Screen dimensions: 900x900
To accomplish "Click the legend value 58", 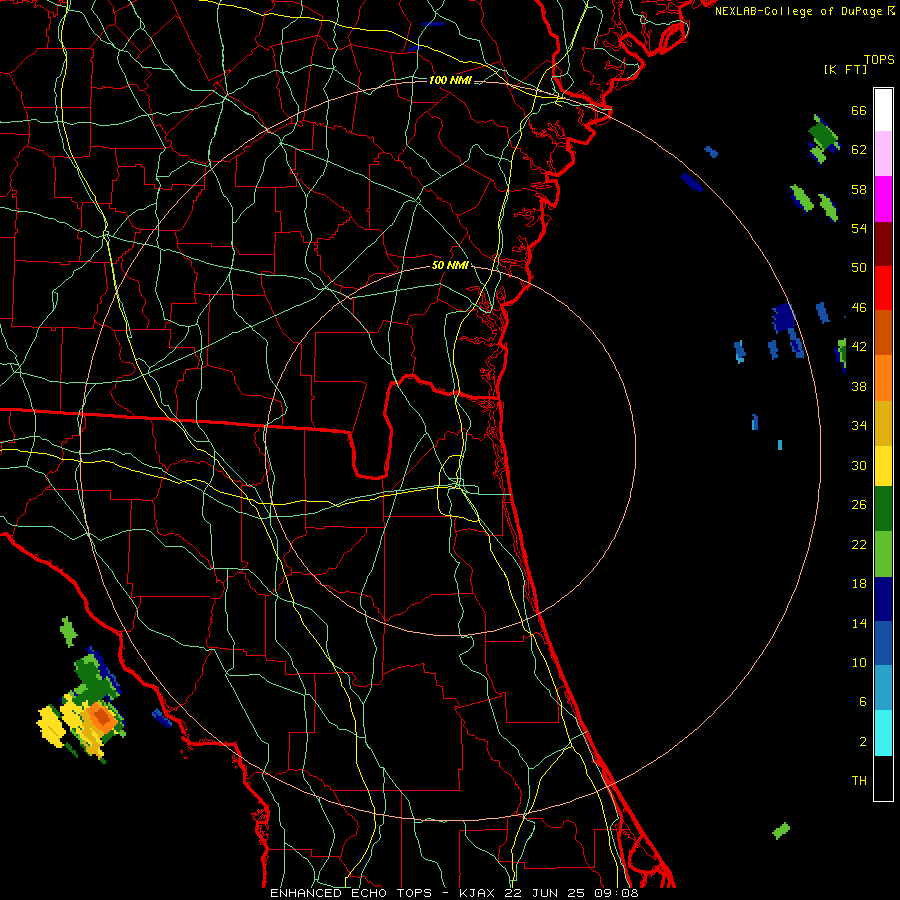I will [859, 189].
